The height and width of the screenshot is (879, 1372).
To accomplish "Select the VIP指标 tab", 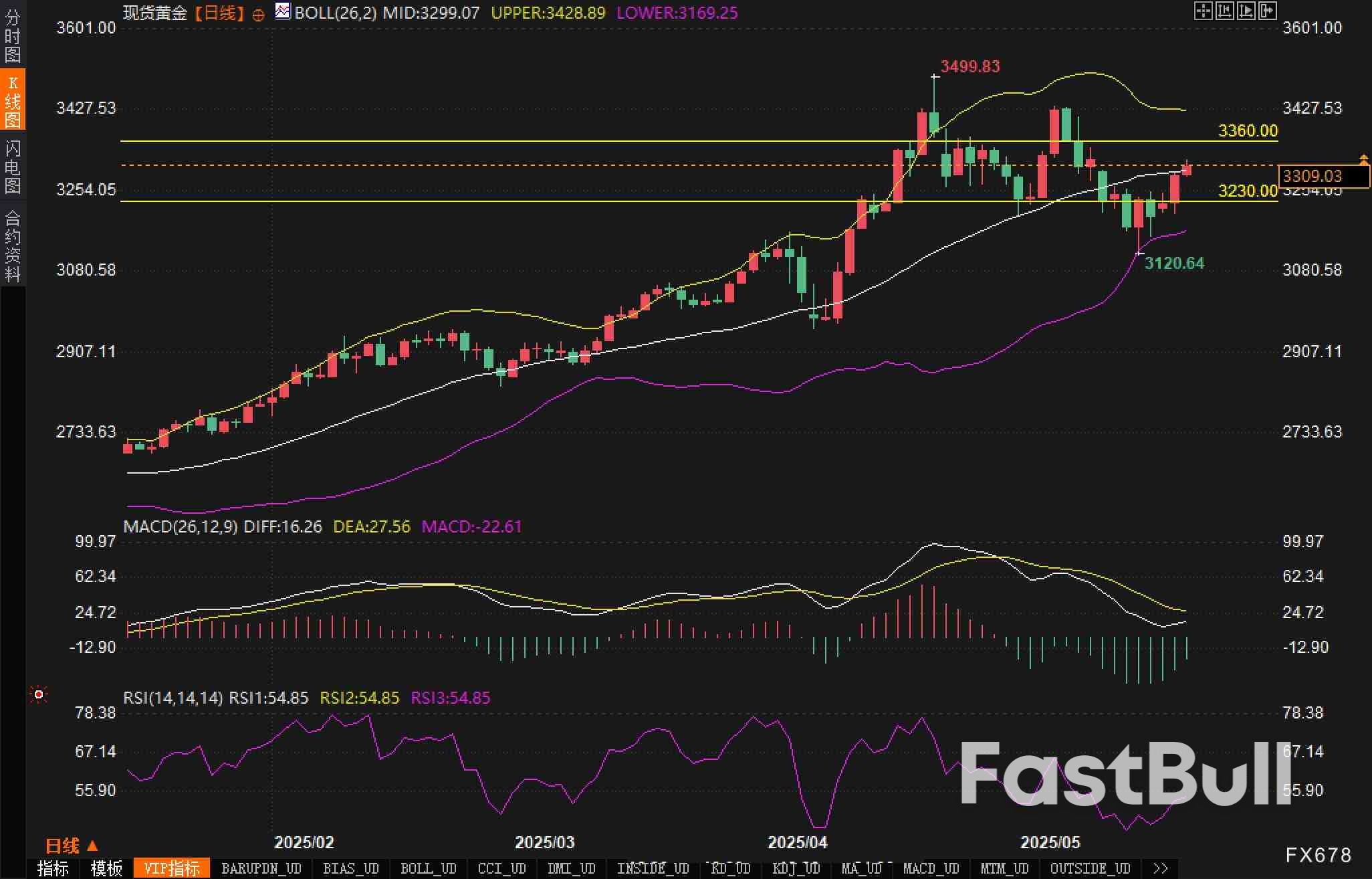I will click(172, 868).
